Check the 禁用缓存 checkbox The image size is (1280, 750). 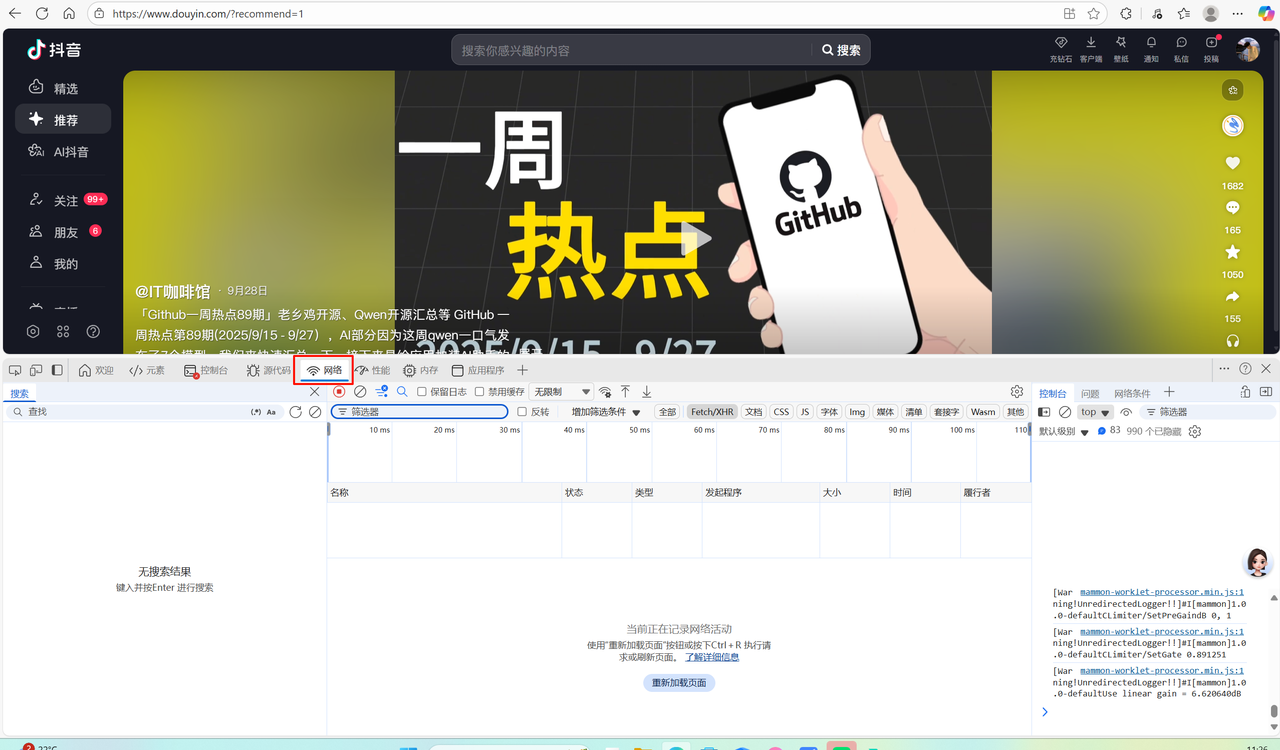(x=480, y=392)
